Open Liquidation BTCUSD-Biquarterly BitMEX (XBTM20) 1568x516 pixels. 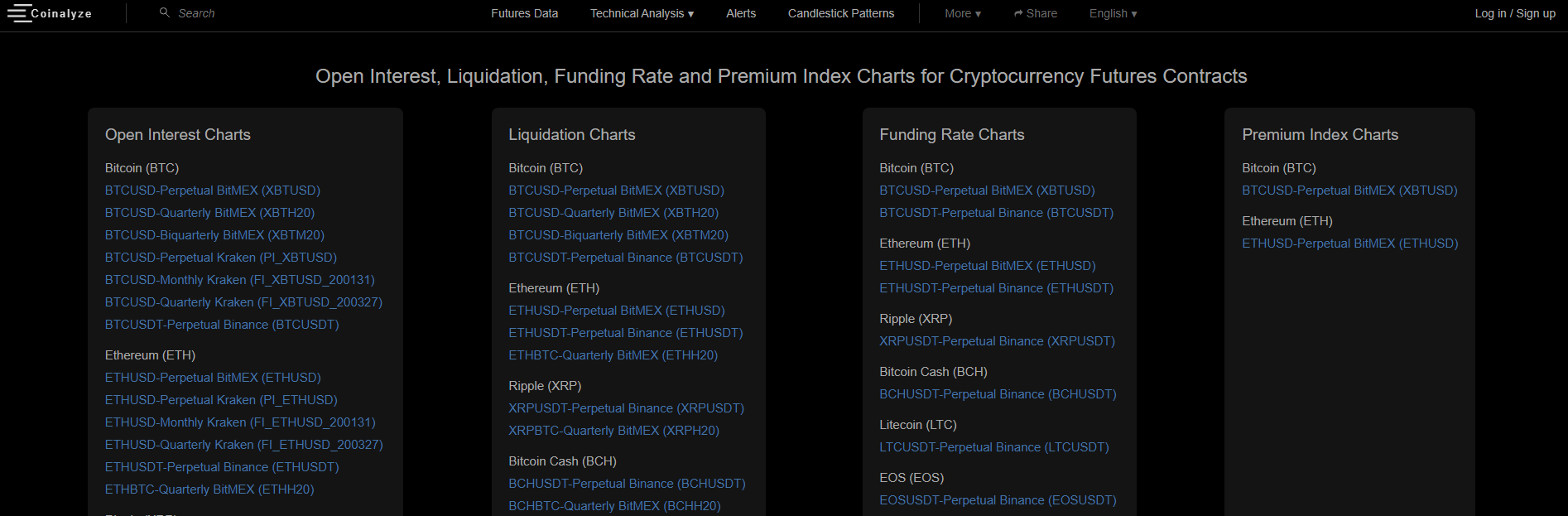618,235
